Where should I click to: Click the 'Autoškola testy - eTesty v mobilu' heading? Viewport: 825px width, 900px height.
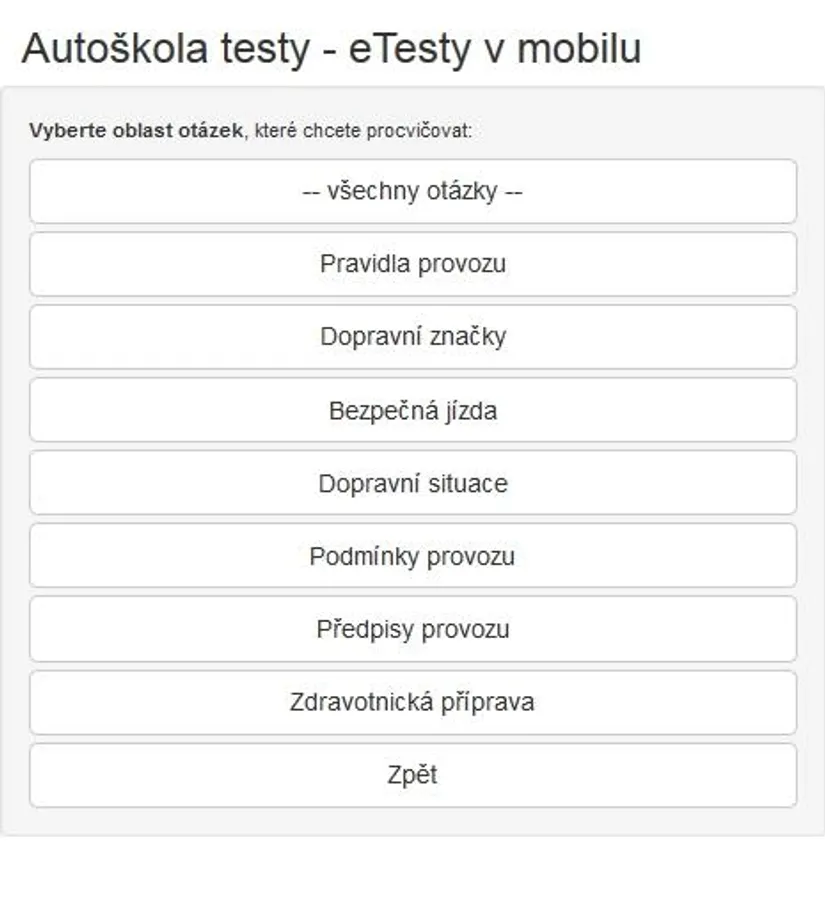pos(331,49)
